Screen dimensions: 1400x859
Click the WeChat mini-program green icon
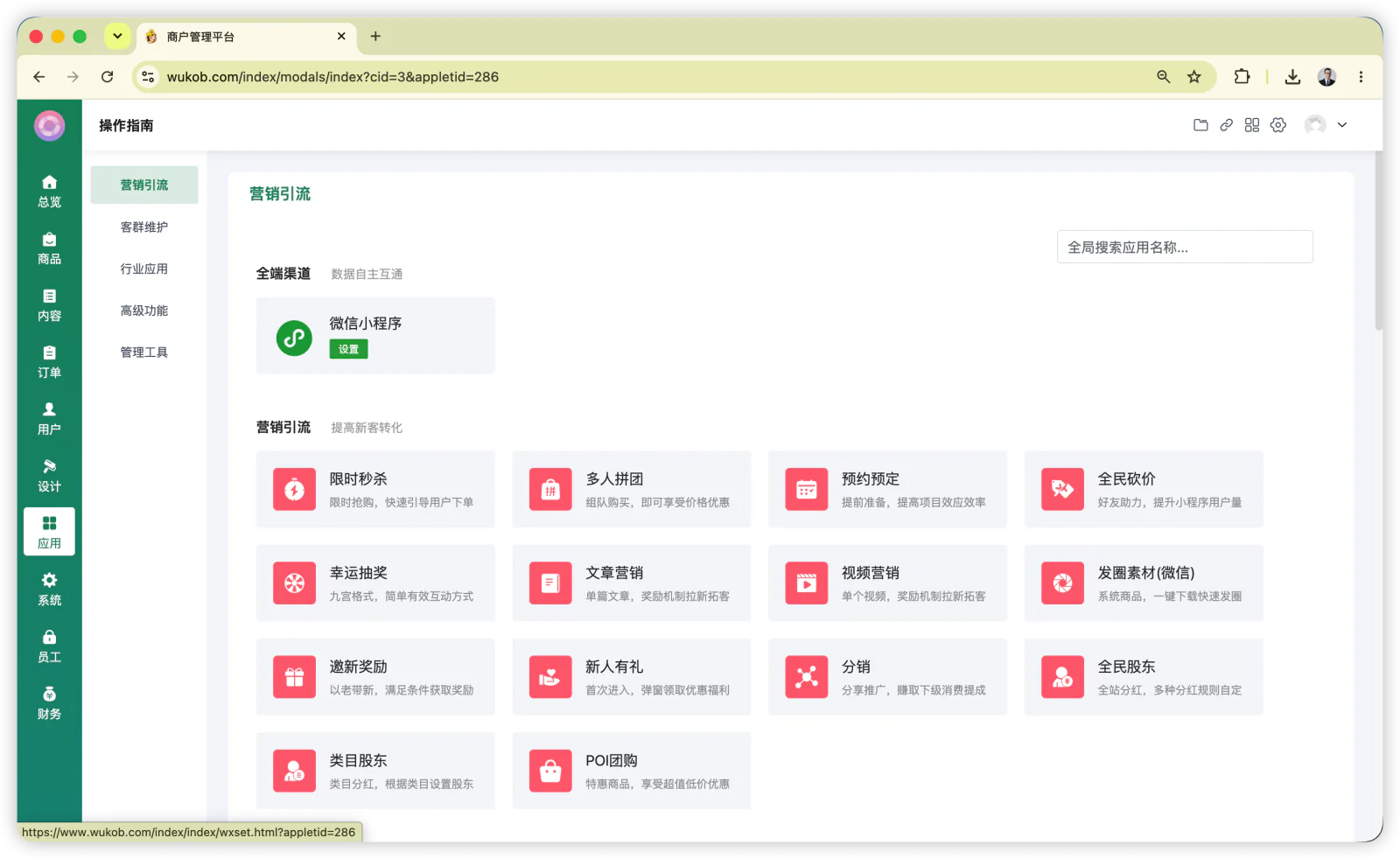click(x=294, y=338)
